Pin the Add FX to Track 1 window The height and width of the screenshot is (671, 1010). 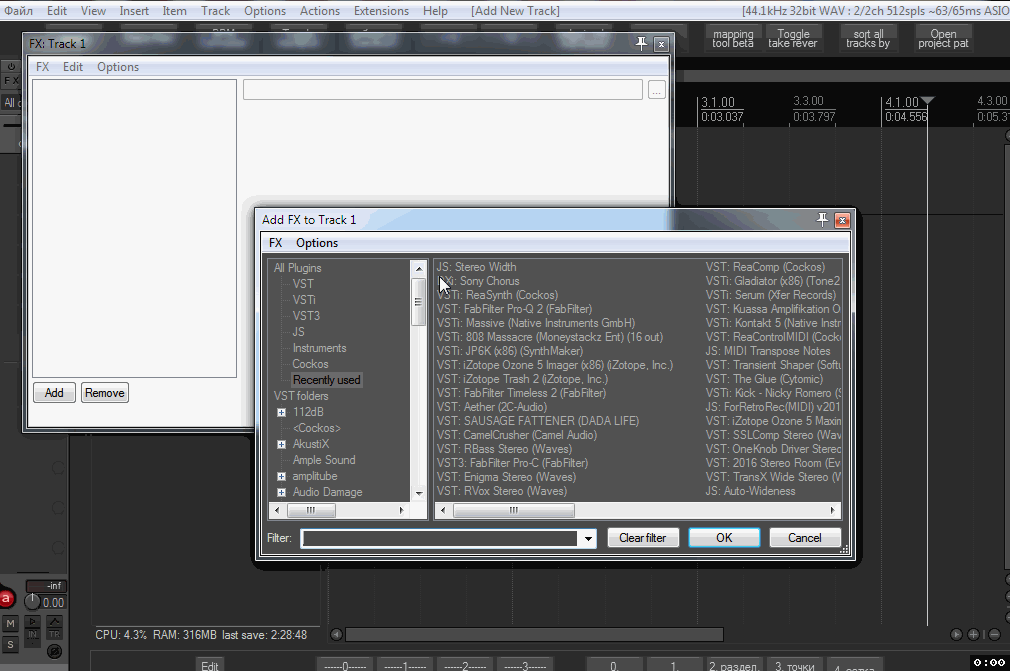pos(823,220)
